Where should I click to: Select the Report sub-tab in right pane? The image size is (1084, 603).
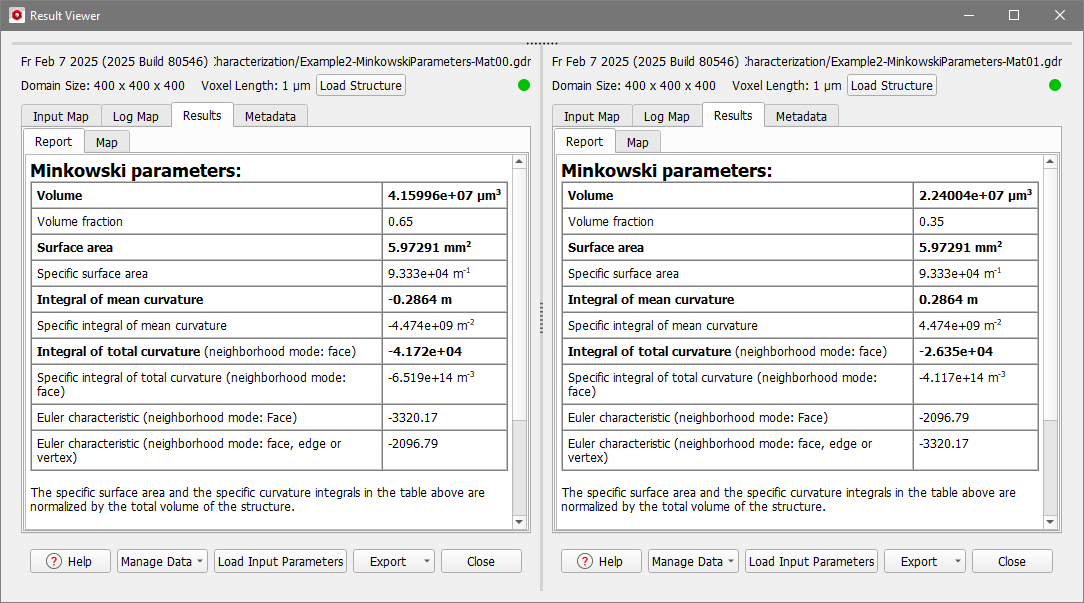coord(584,142)
